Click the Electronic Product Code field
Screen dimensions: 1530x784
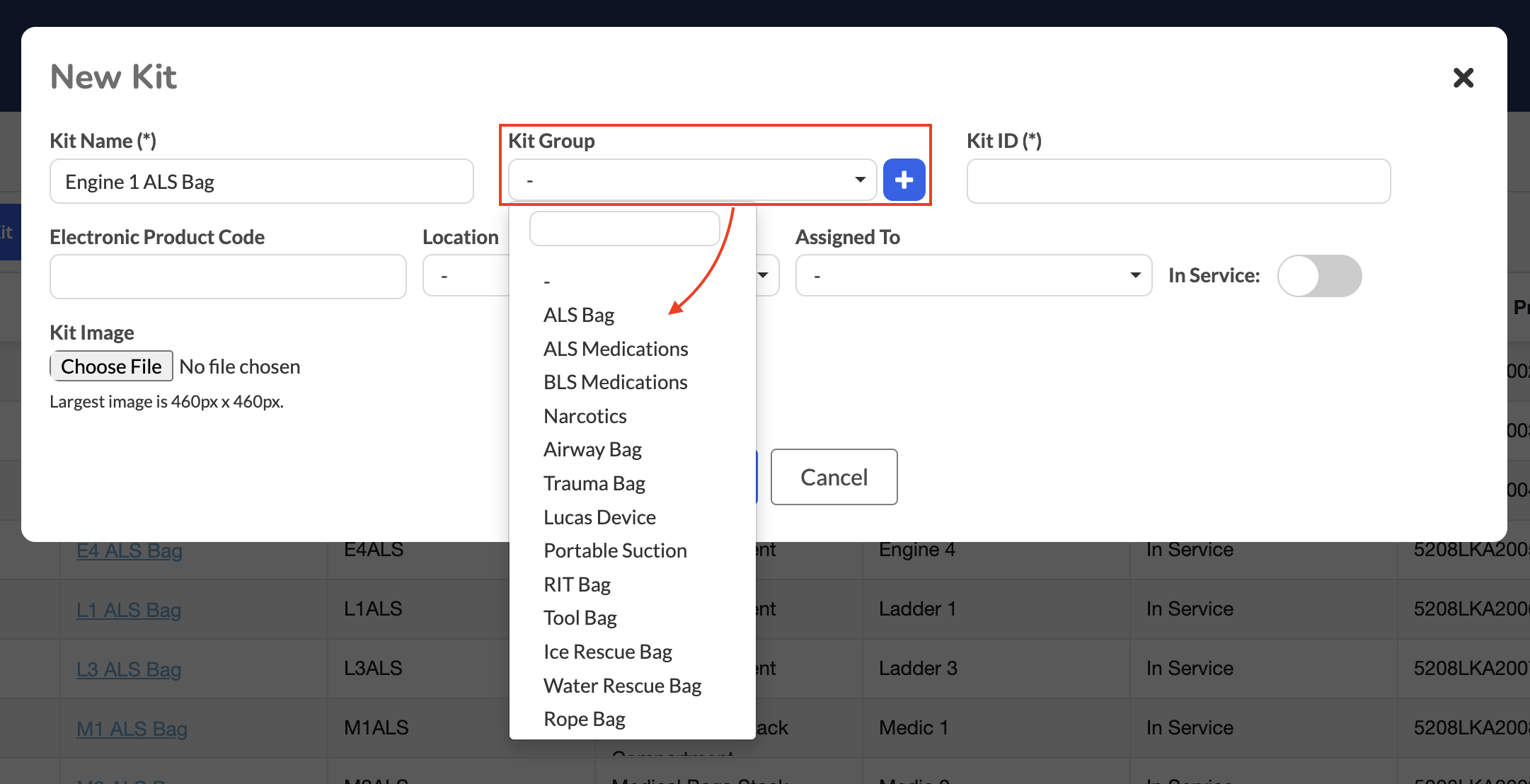(228, 277)
